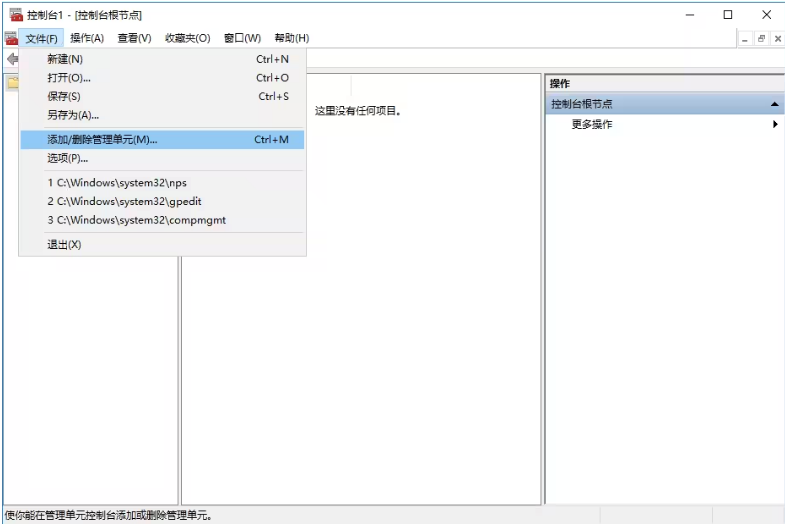Open the 帮助(H) menu
The image size is (785, 525).
point(292,38)
